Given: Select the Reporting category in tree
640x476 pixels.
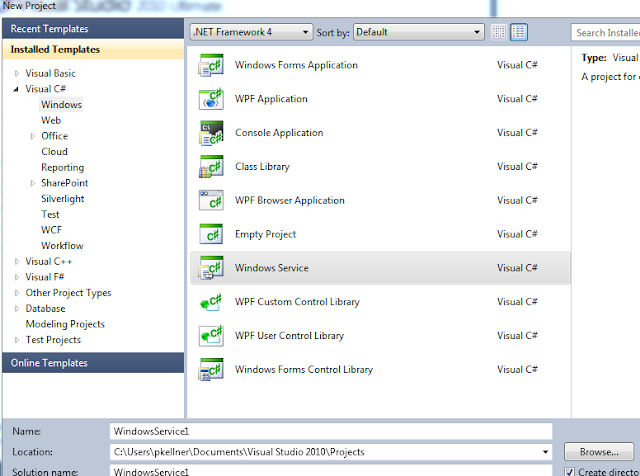Looking at the screenshot, I should [62, 167].
